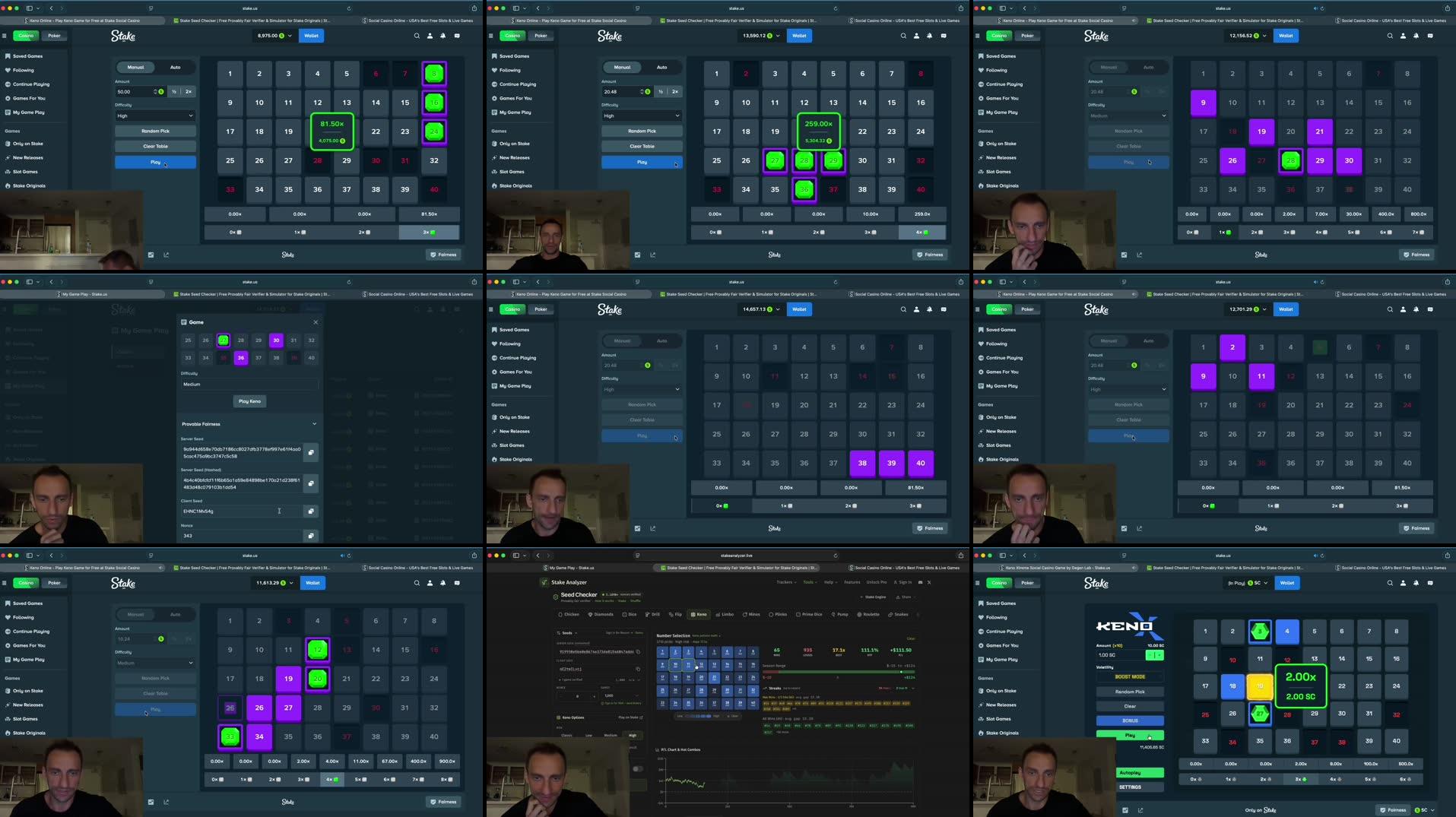This screenshot has width=1456, height=817.
Task: Click Play Keno button in Game dialog
Action: coord(249,401)
